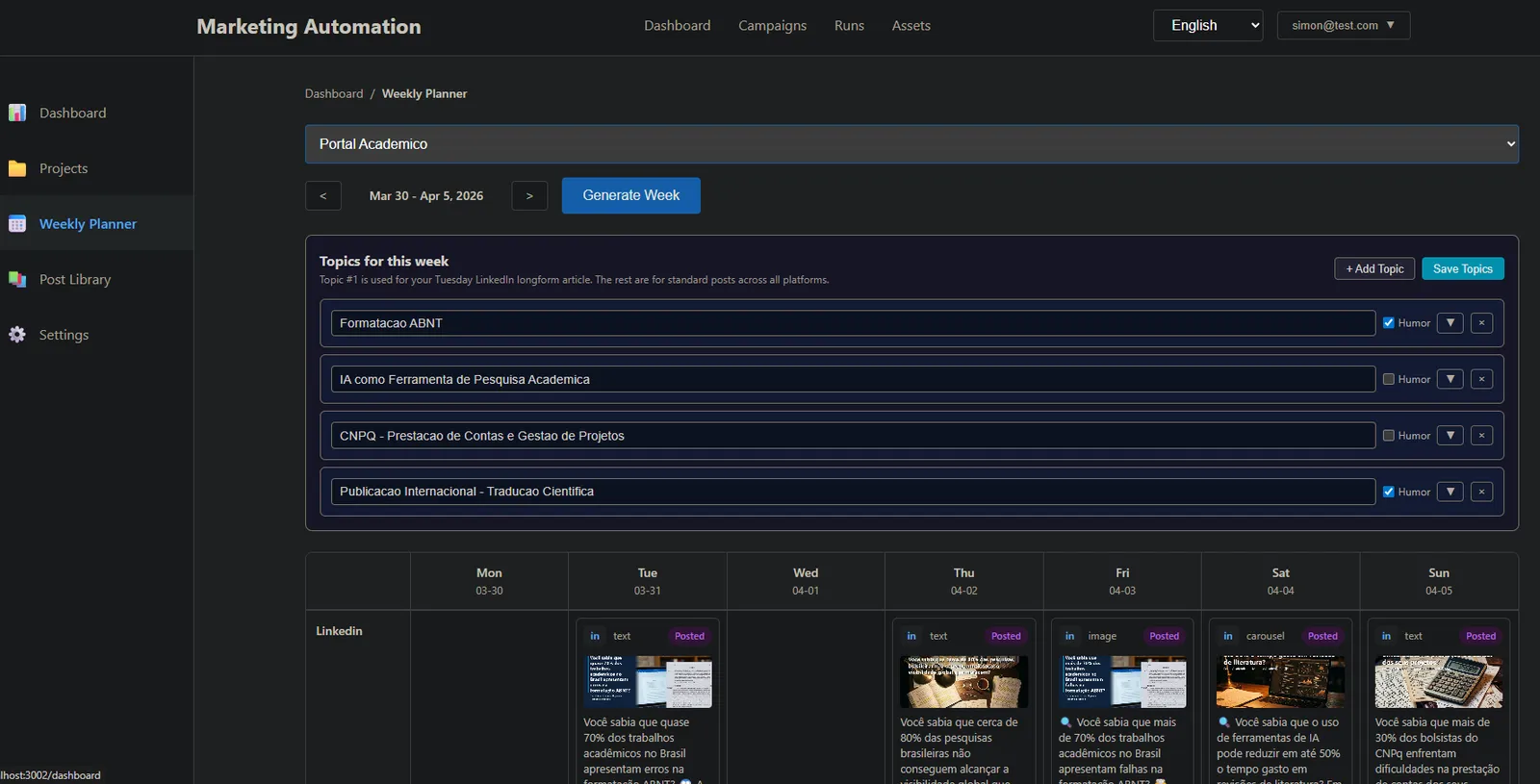Click the Marketing Automation title
Image resolution: width=1540 pixels, height=784 pixels.
[309, 27]
